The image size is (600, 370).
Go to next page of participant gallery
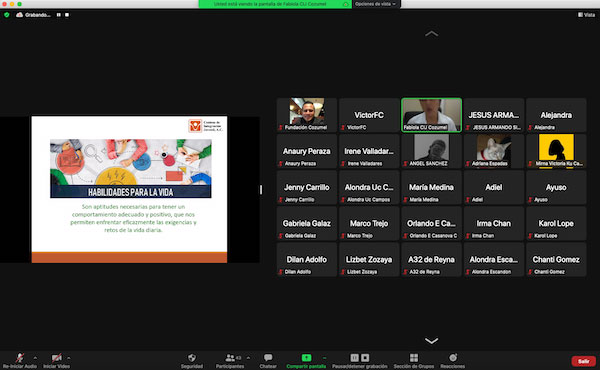click(431, 341)
